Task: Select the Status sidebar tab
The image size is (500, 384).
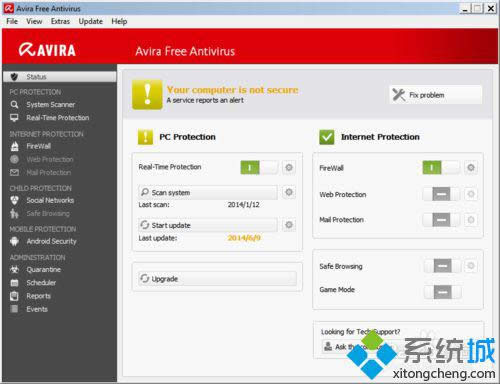Action: pos(60,77)
